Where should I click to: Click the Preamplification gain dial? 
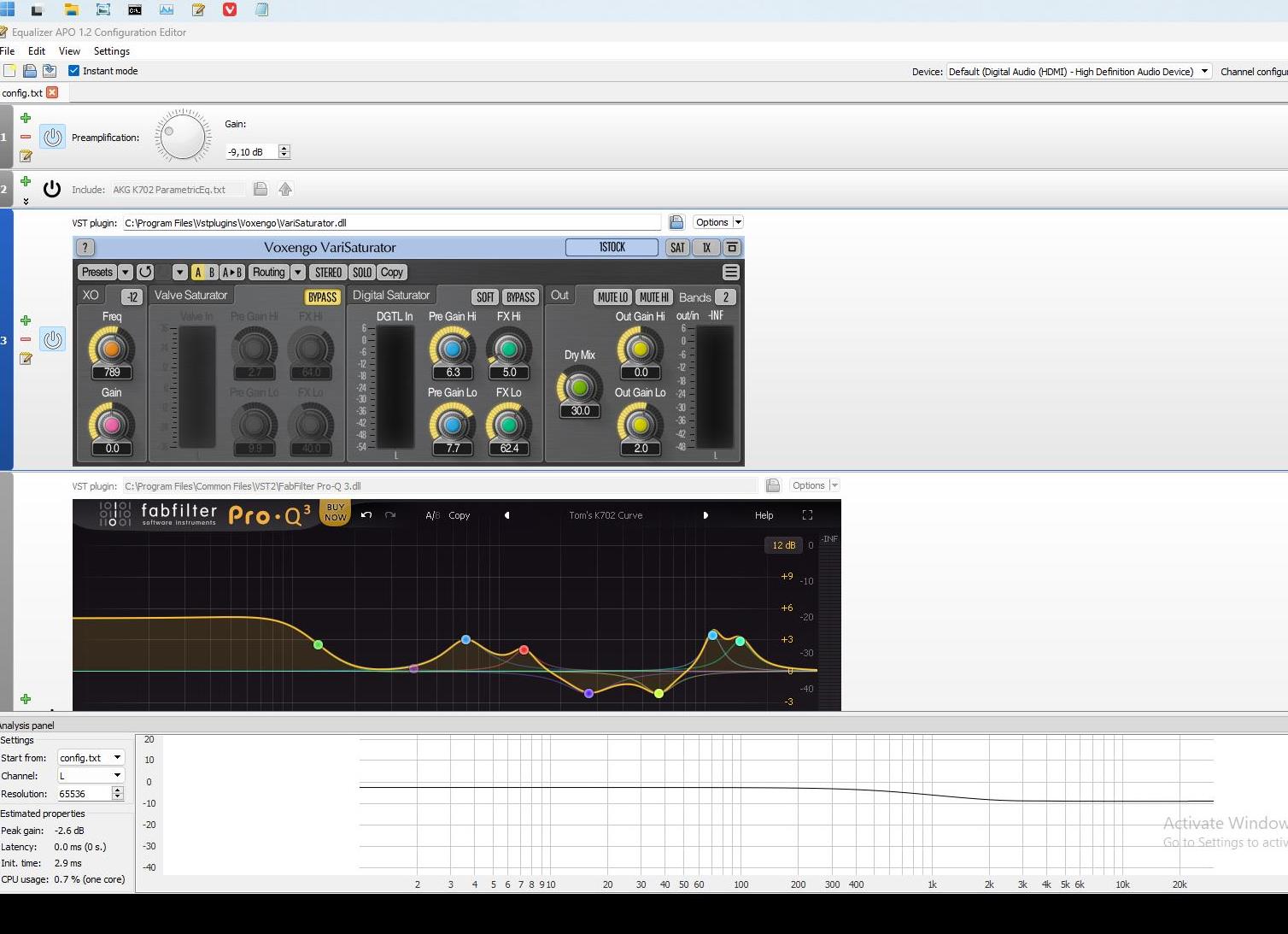pyautogui.click(x=183, y=137)
